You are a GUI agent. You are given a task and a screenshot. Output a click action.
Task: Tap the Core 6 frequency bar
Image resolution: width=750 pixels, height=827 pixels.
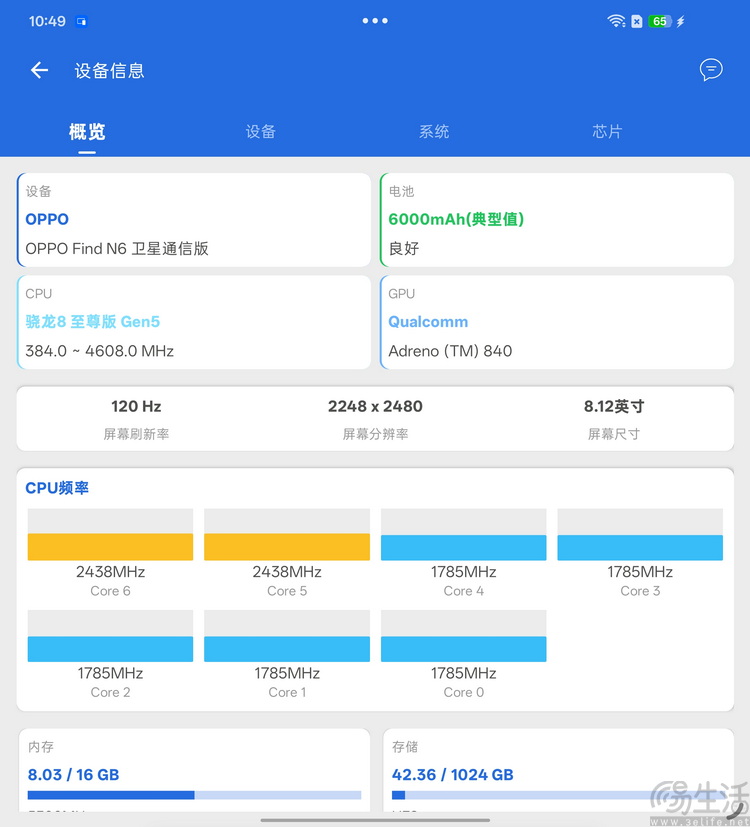[110, 546]
